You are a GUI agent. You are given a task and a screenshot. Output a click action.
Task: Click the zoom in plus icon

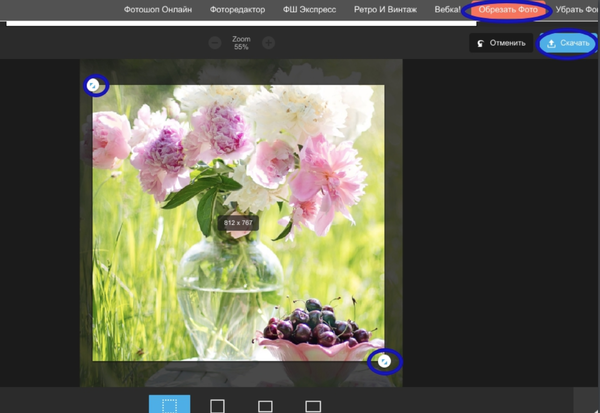click(269, 43)
